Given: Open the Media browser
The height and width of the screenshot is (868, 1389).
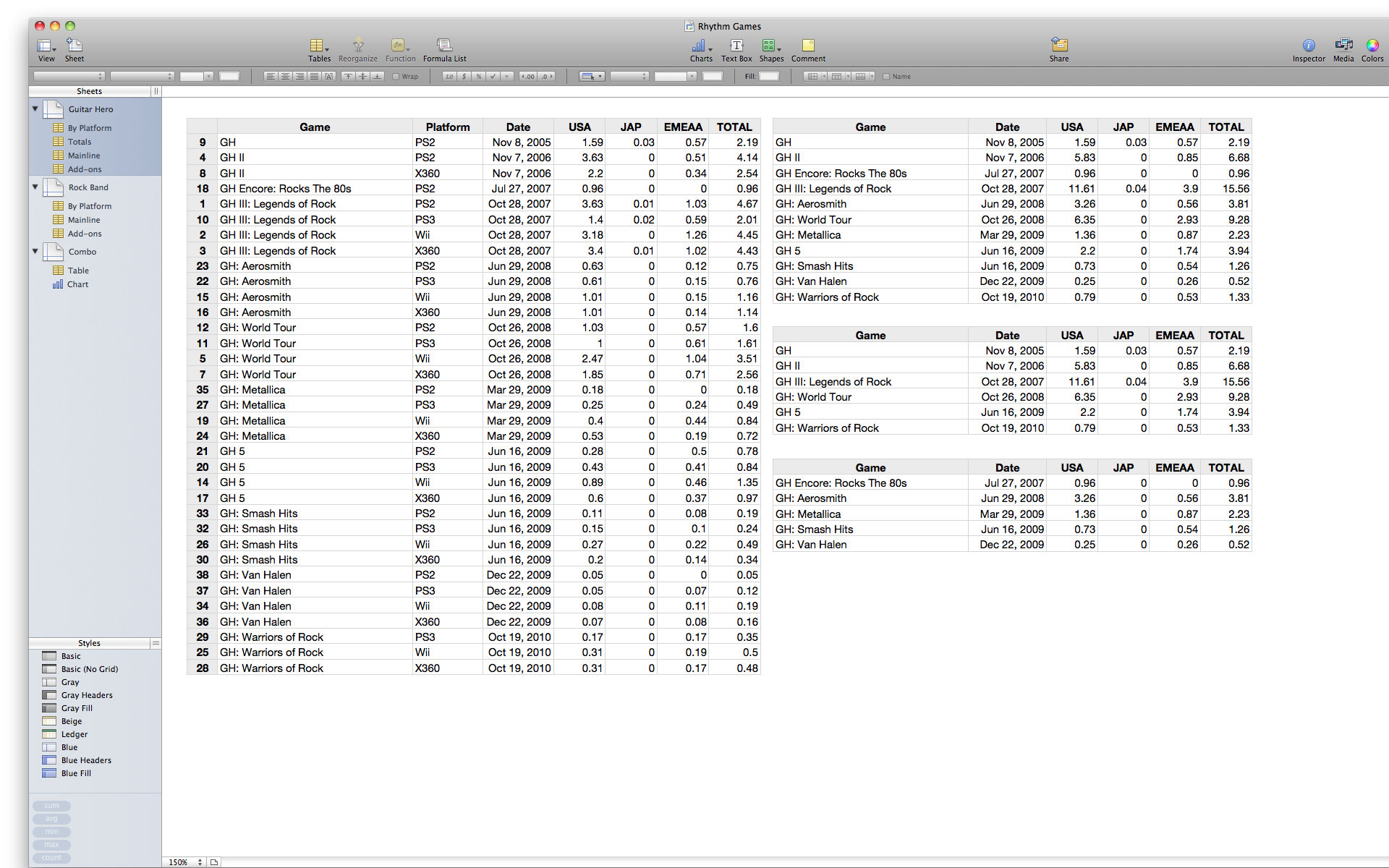Looking at the screenshot, I should point(1343,50).
